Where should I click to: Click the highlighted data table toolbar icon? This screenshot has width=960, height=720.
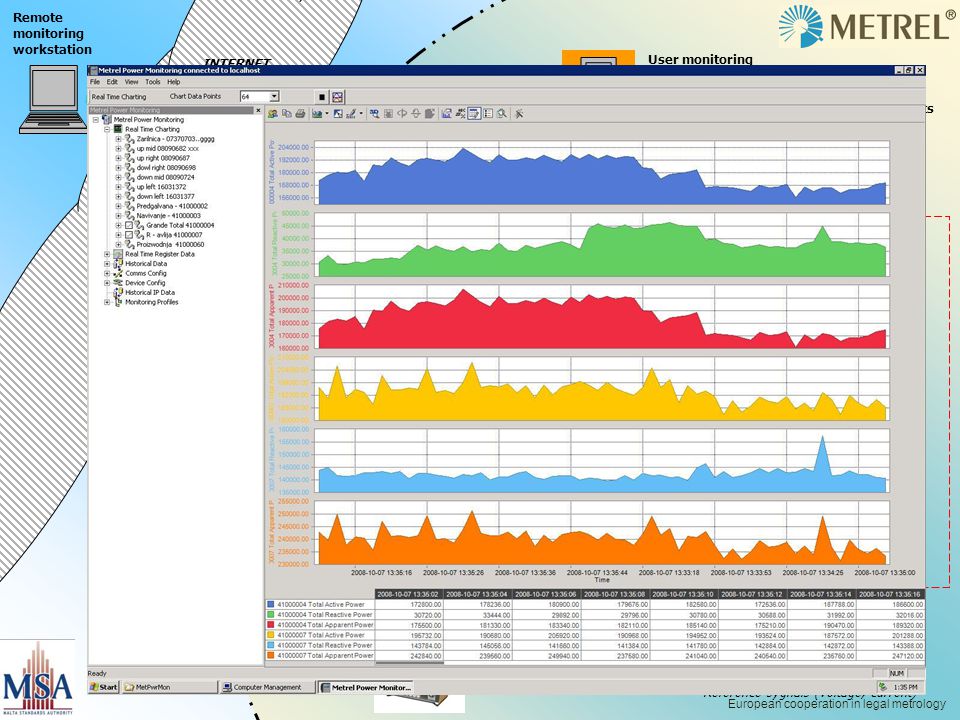click(474, 114)
